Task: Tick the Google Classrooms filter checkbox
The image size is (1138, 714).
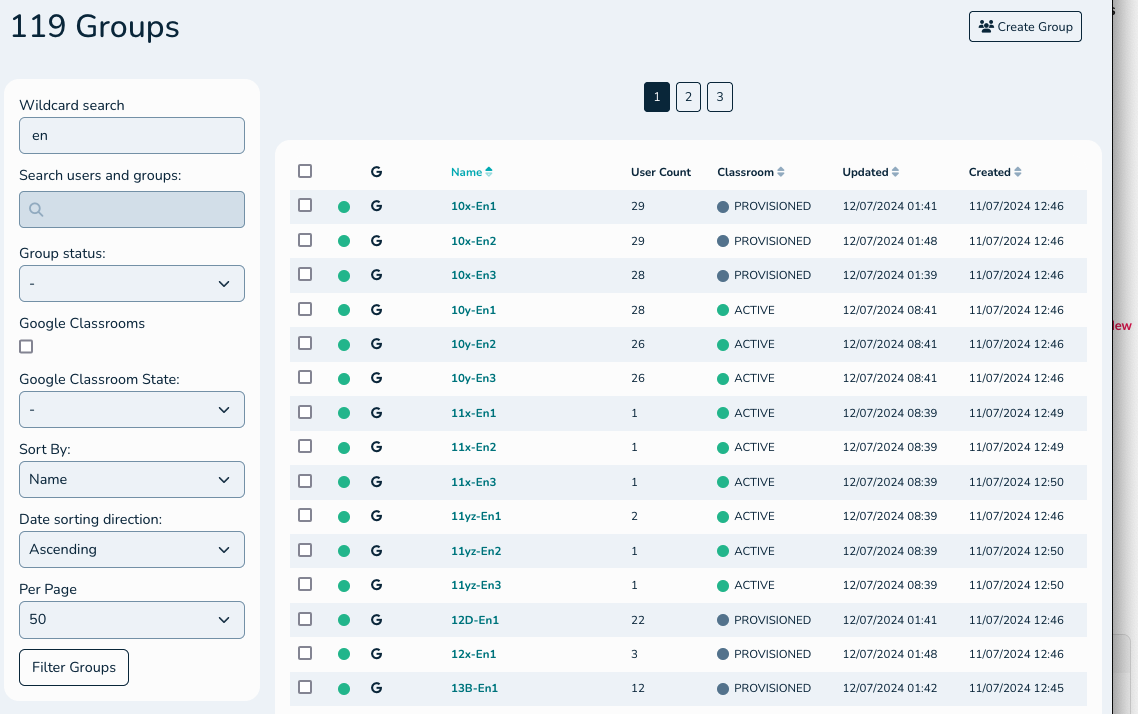Action: pos(26,347)
